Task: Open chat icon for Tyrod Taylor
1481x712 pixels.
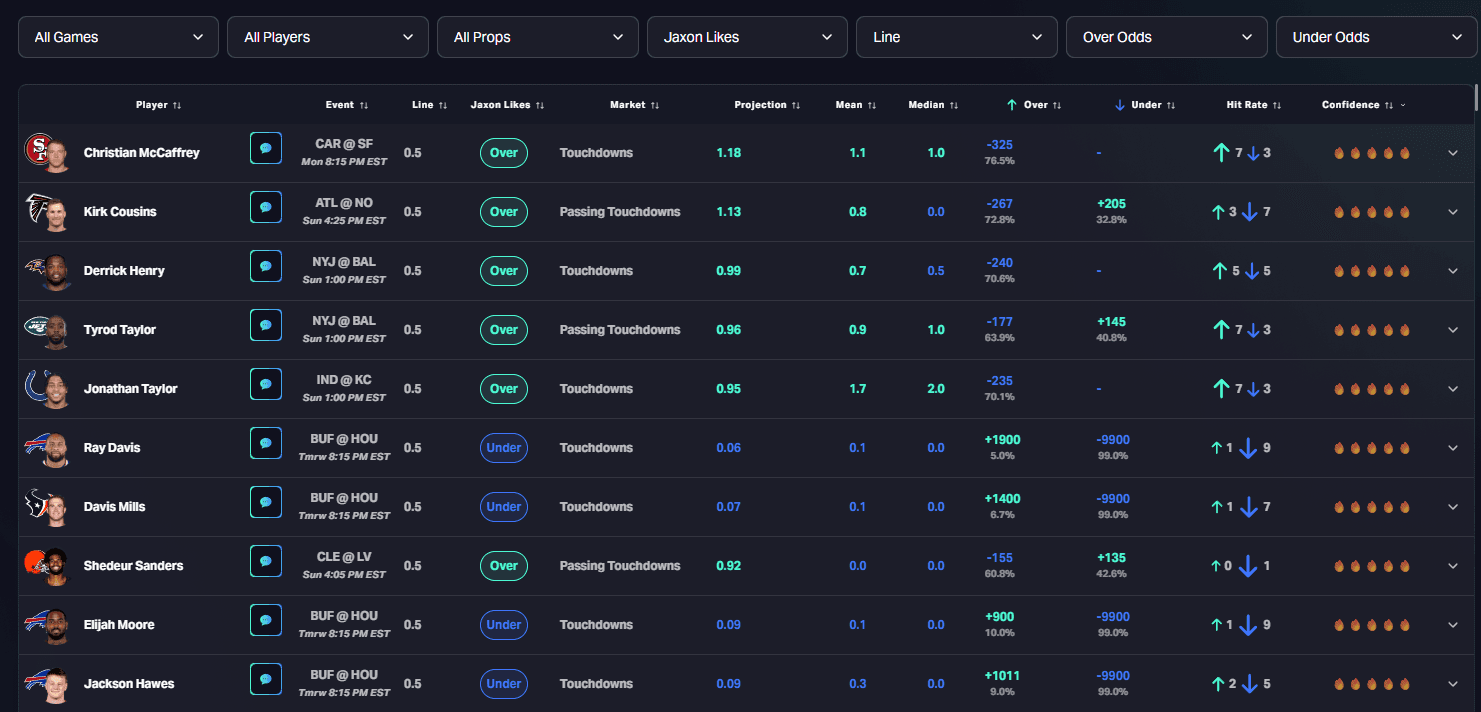Action: pyautogui.click(x=266, y=325)
